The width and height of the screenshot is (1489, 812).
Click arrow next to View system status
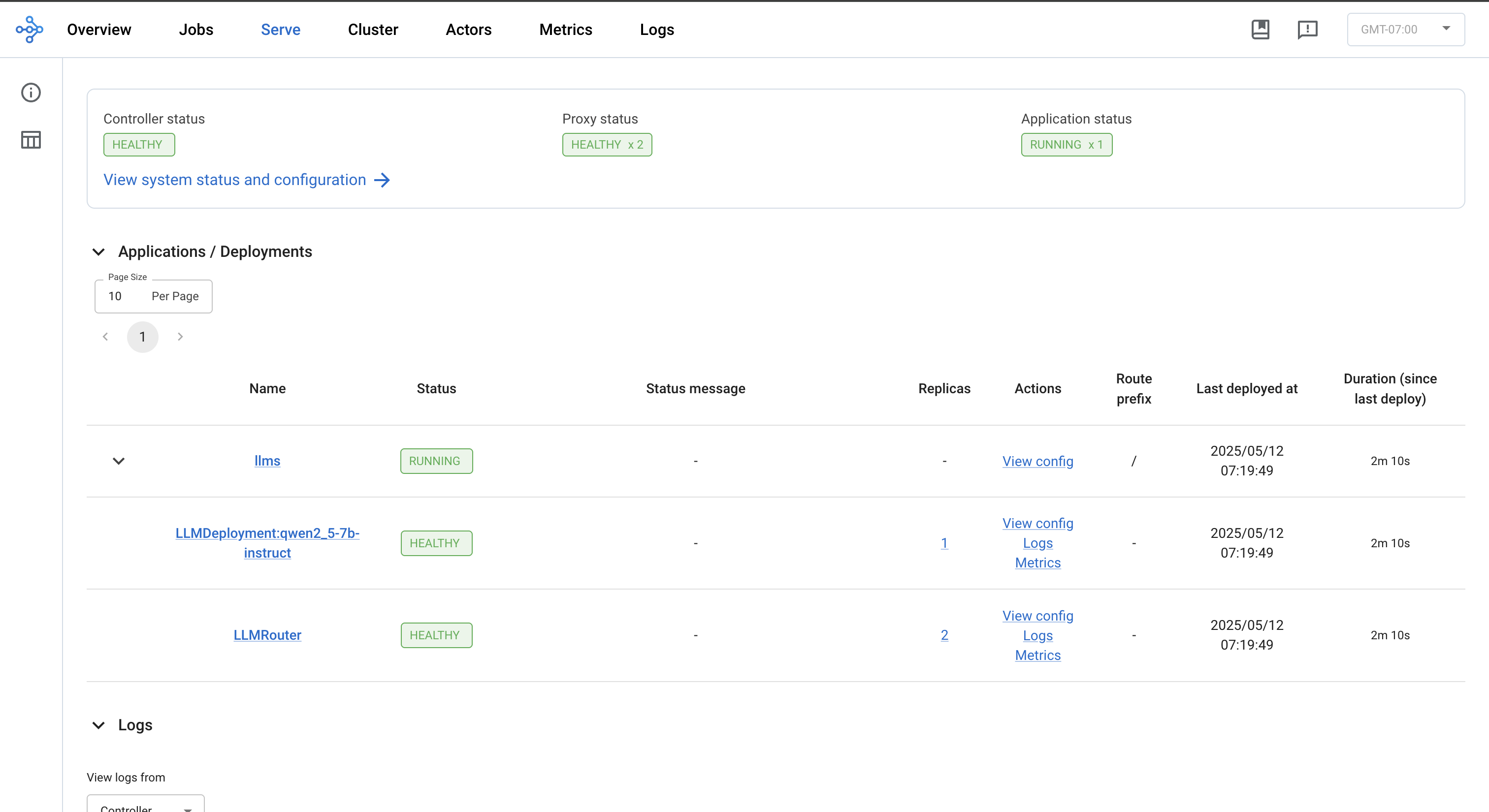[382, 180]
